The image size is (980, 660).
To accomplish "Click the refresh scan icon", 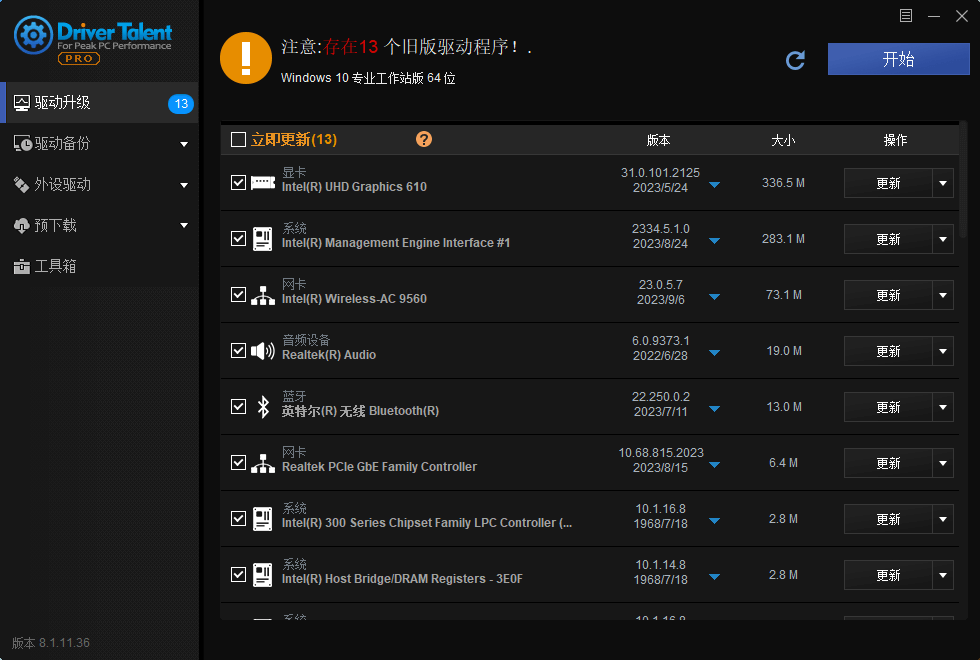I will coord(795,60).
